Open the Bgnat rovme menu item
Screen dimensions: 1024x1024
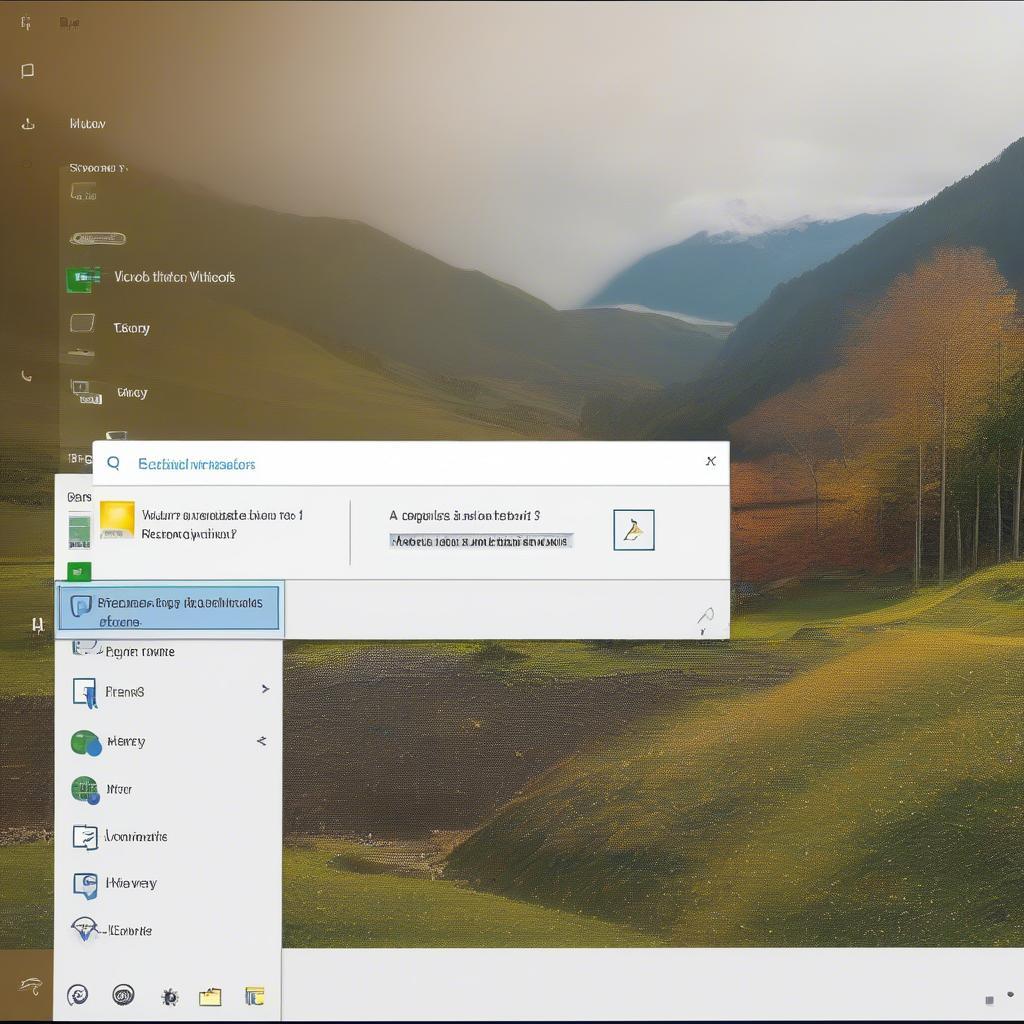click(168, 651)
